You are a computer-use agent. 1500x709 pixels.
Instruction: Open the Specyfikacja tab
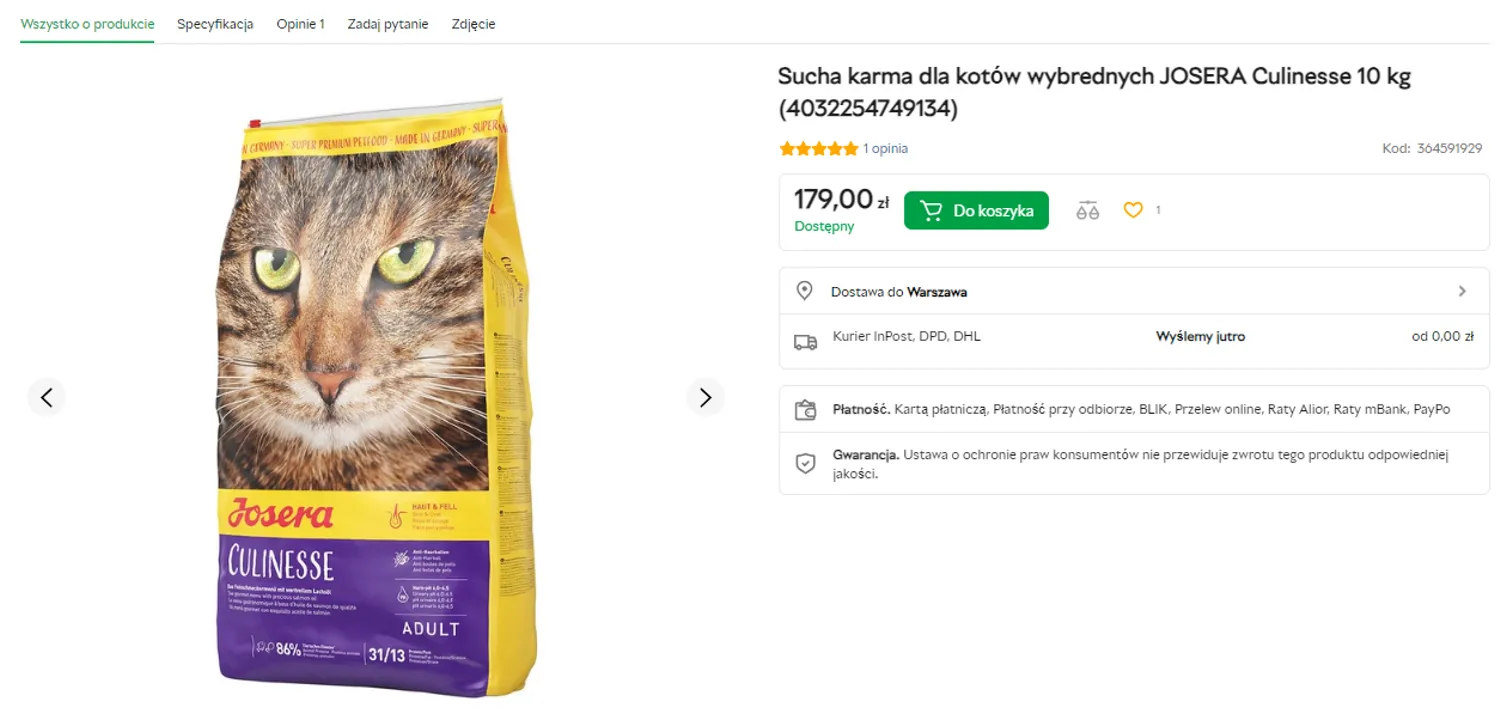215,24
